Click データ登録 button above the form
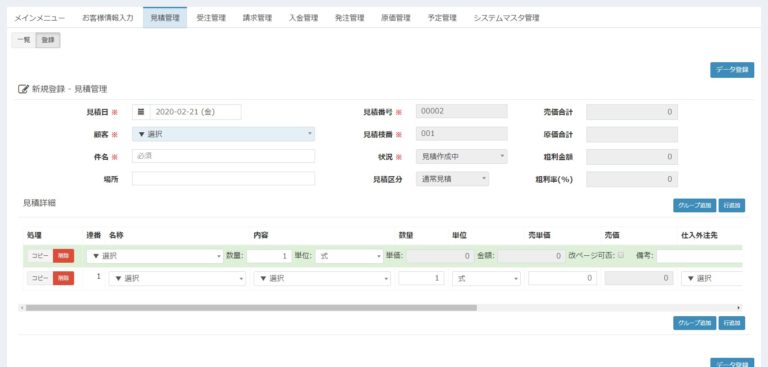This screenshot has height=367, width=768. 732,70
